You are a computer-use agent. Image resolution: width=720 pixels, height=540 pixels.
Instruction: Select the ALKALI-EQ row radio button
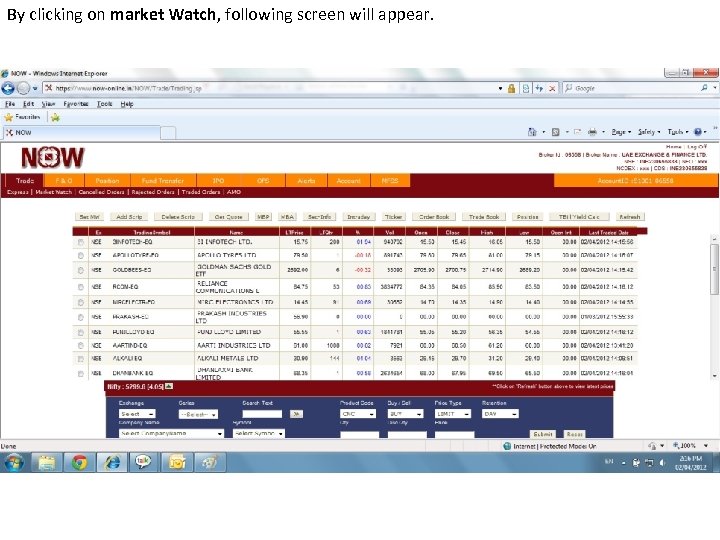point(81,359)
